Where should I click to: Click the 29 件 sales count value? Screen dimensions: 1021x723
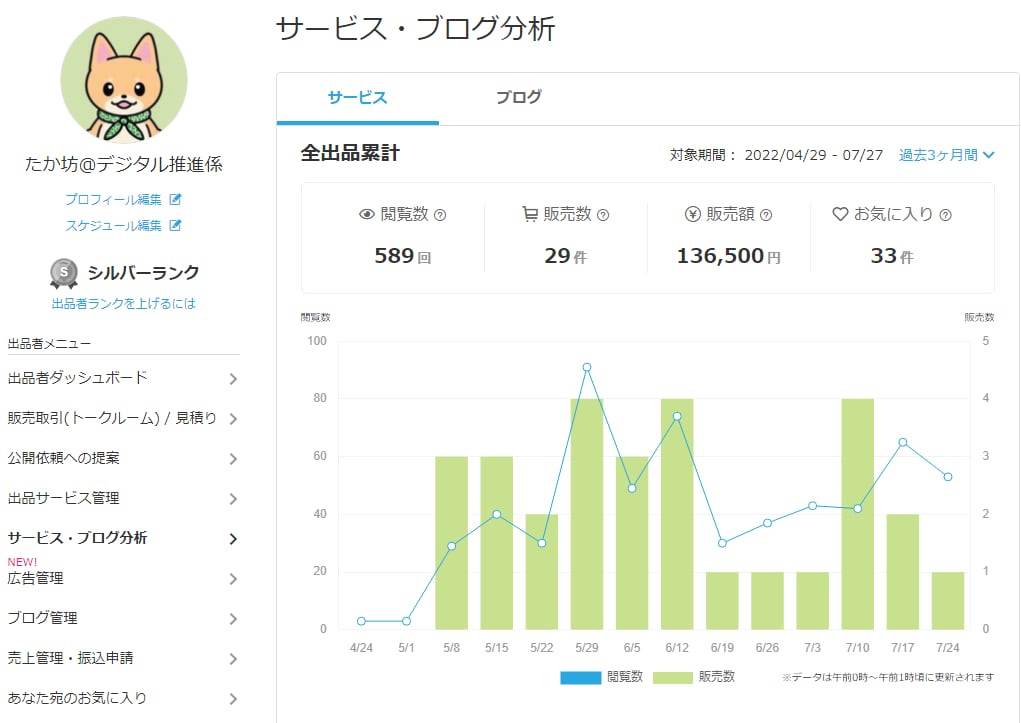pyautogui.click(x=565, y=256)
